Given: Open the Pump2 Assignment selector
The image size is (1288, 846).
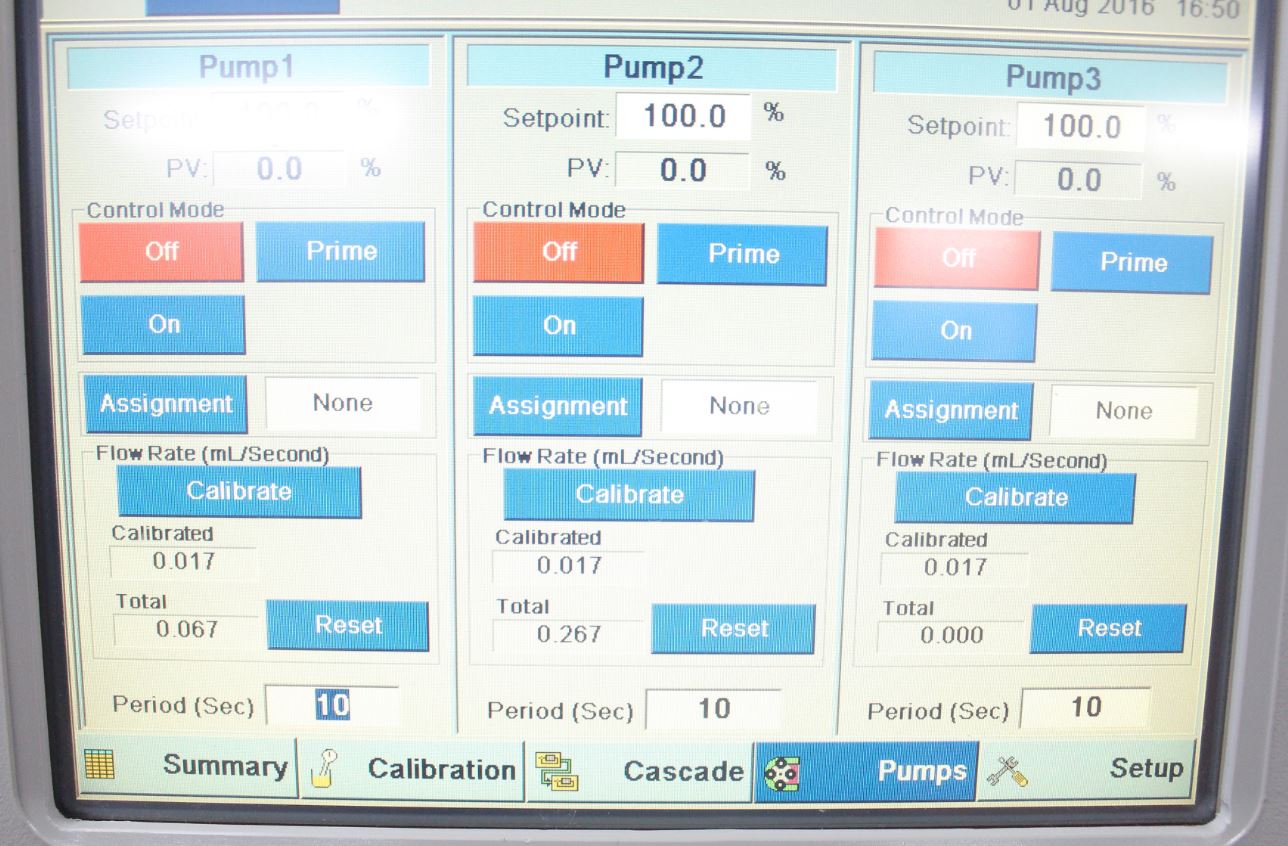Looking at the screenshot, I should [557, 406].
